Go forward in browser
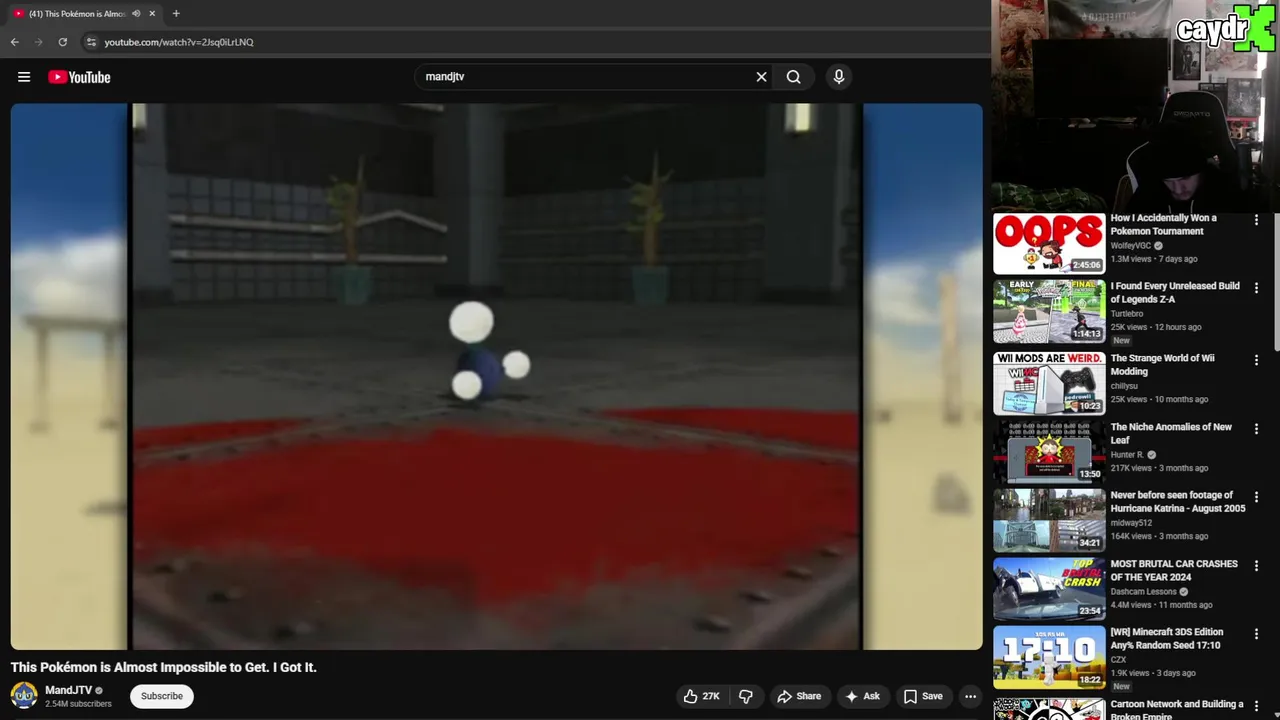 (38, 42)
